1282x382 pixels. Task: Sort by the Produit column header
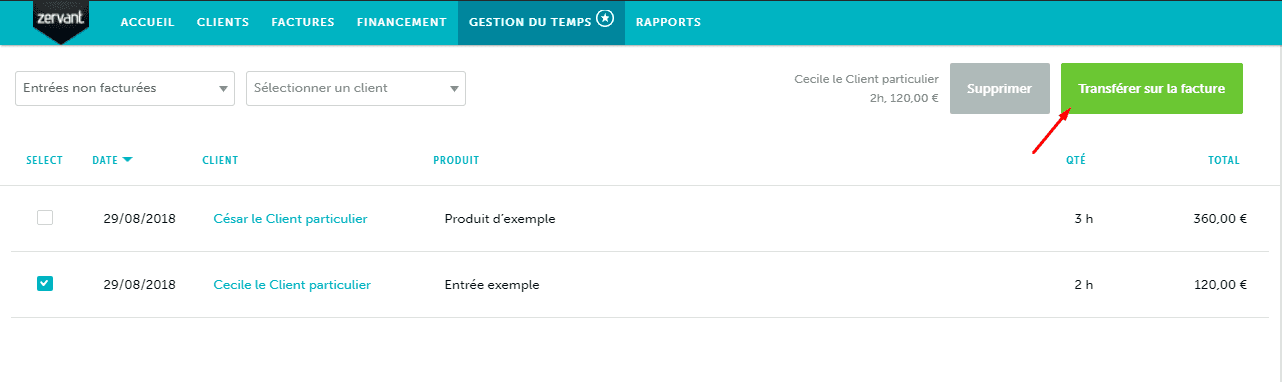(456, 160)
